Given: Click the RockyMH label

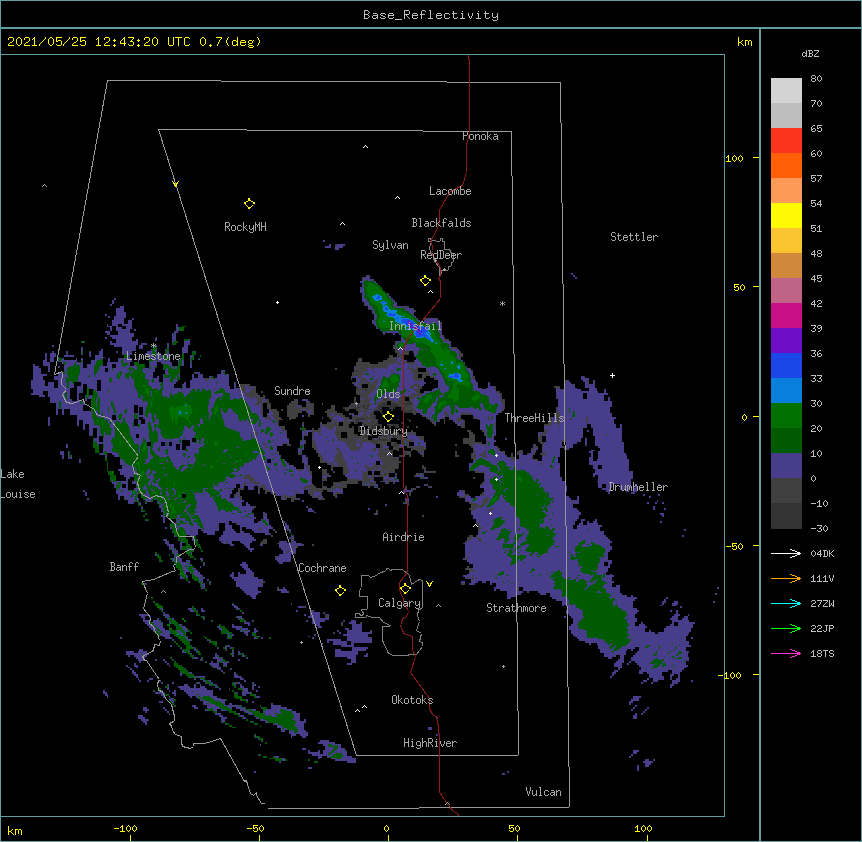Looking at the screenshot, I should pyautogui.click(x=245, y=227).
